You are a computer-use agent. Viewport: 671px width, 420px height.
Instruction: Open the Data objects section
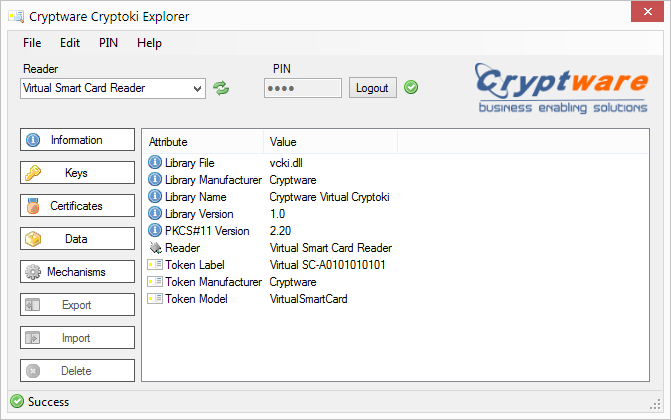pos(77,238)
